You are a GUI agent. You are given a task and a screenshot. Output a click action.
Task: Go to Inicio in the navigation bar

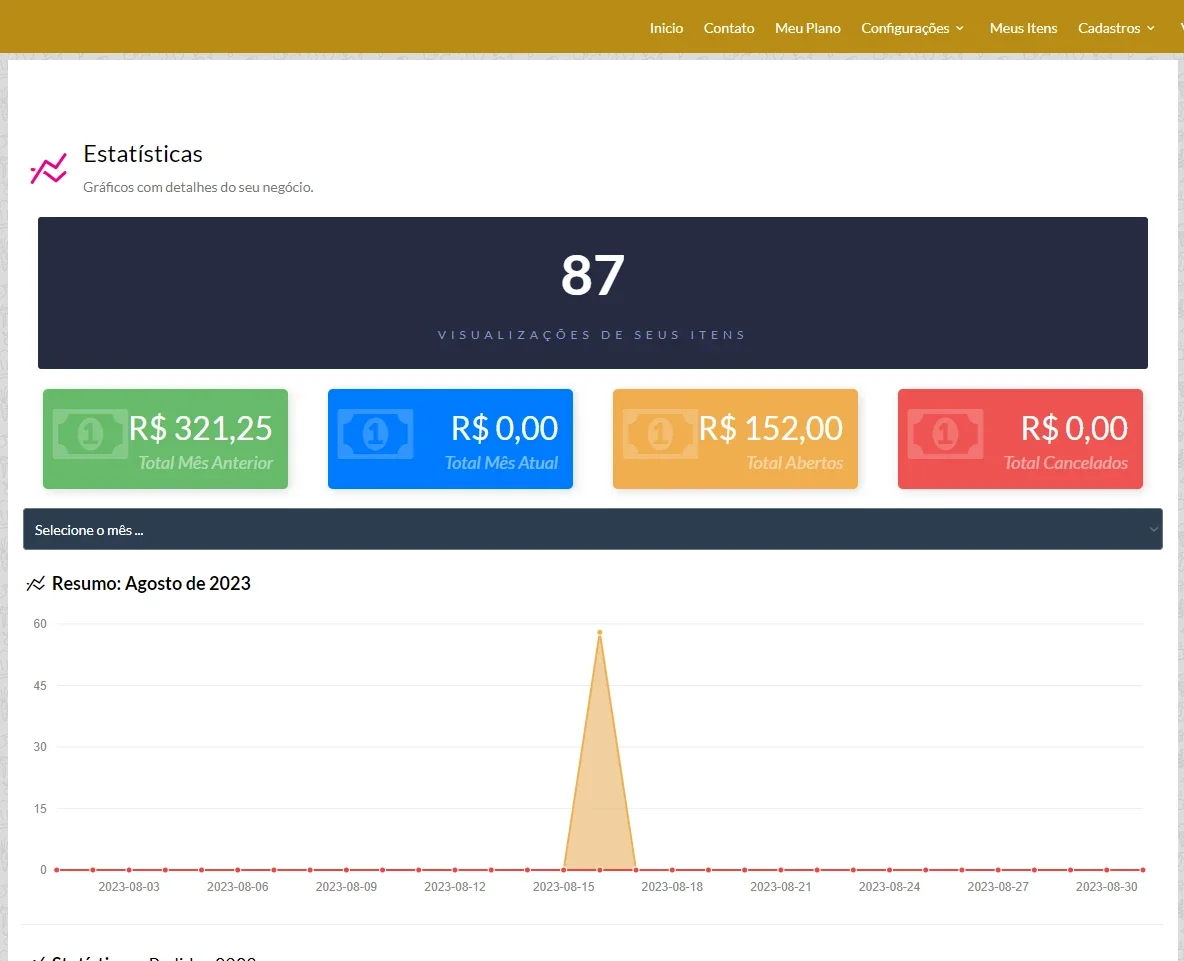tap(666, 28)
